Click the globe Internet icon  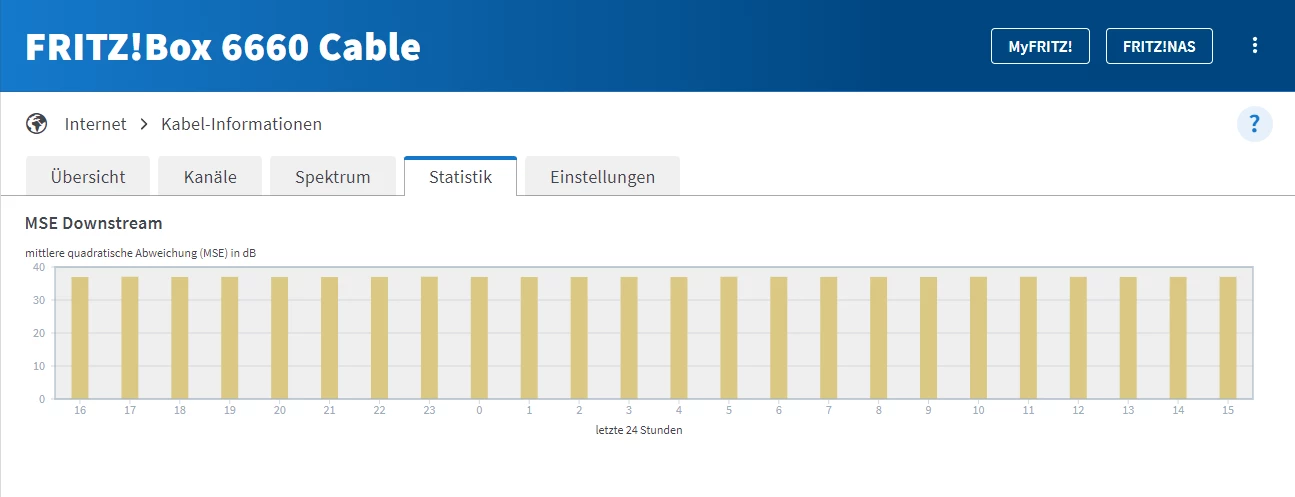[37, 124]
